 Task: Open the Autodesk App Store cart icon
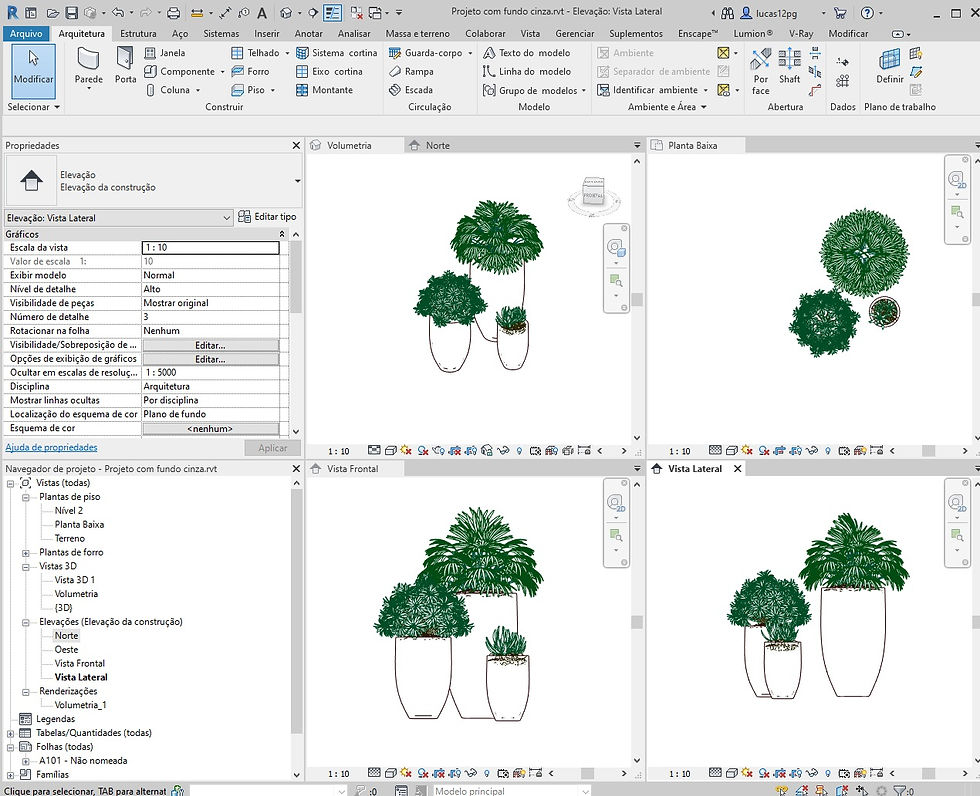[x=841, y=12]
